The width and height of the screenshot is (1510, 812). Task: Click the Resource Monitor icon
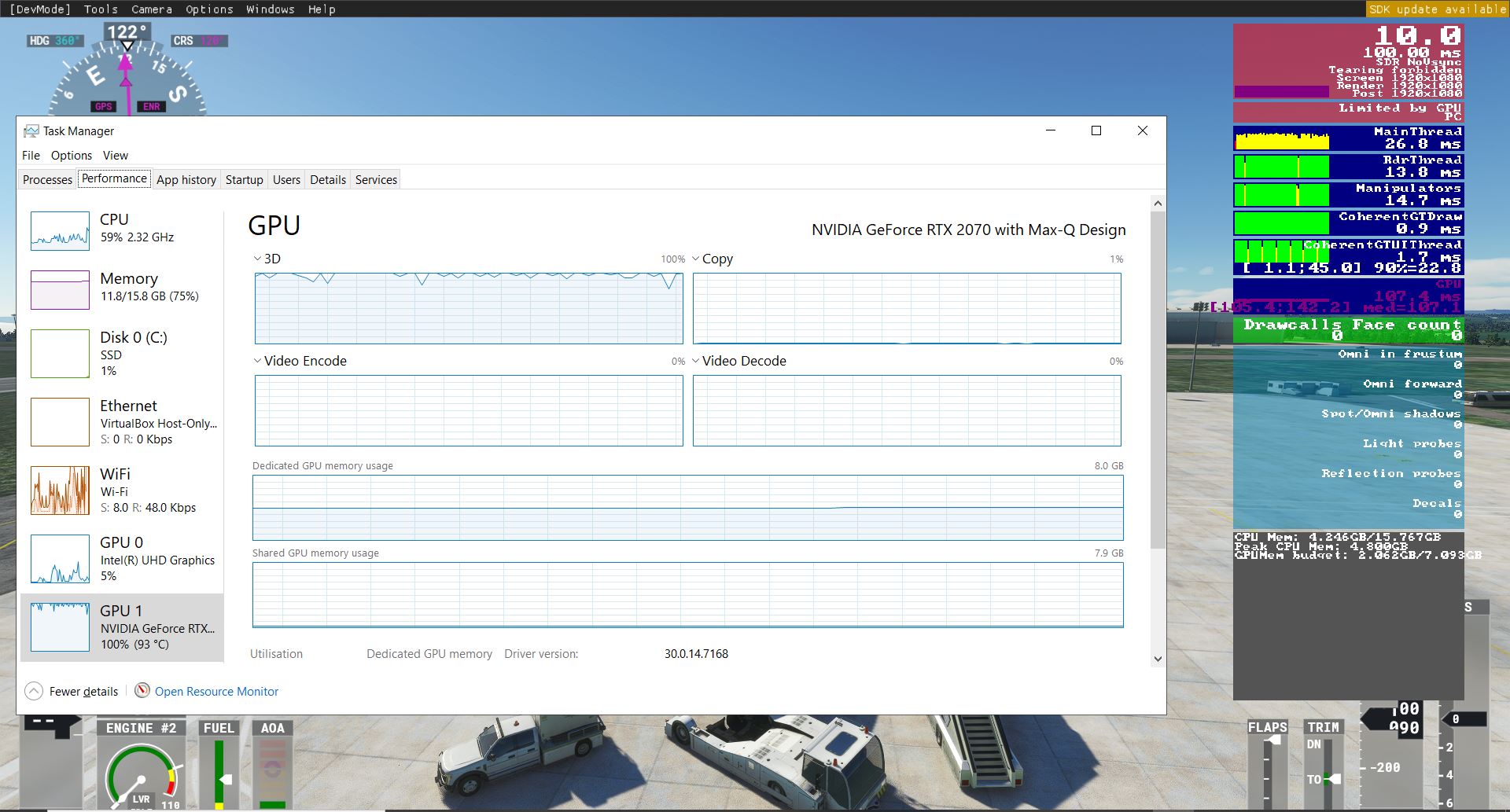(x=142, y=691)
